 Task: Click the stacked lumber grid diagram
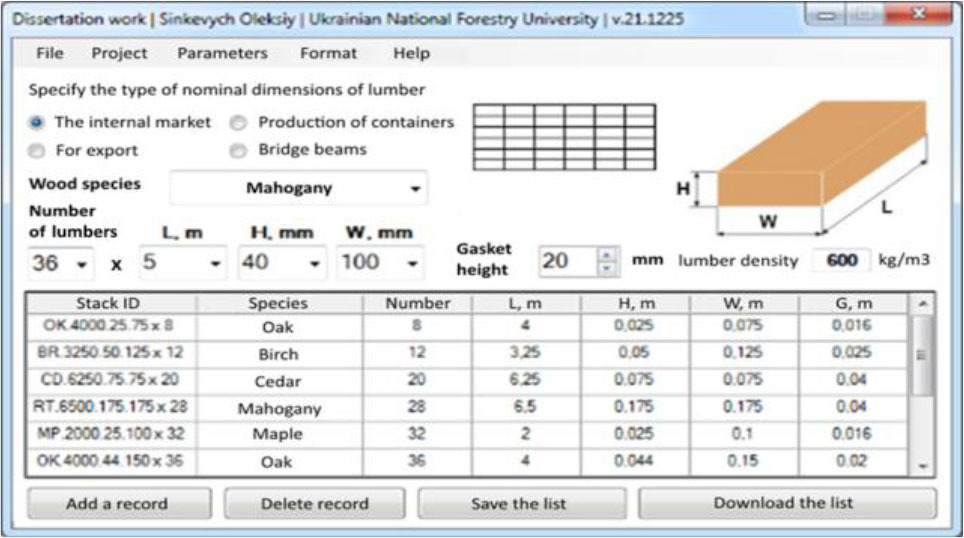point(564,137)
